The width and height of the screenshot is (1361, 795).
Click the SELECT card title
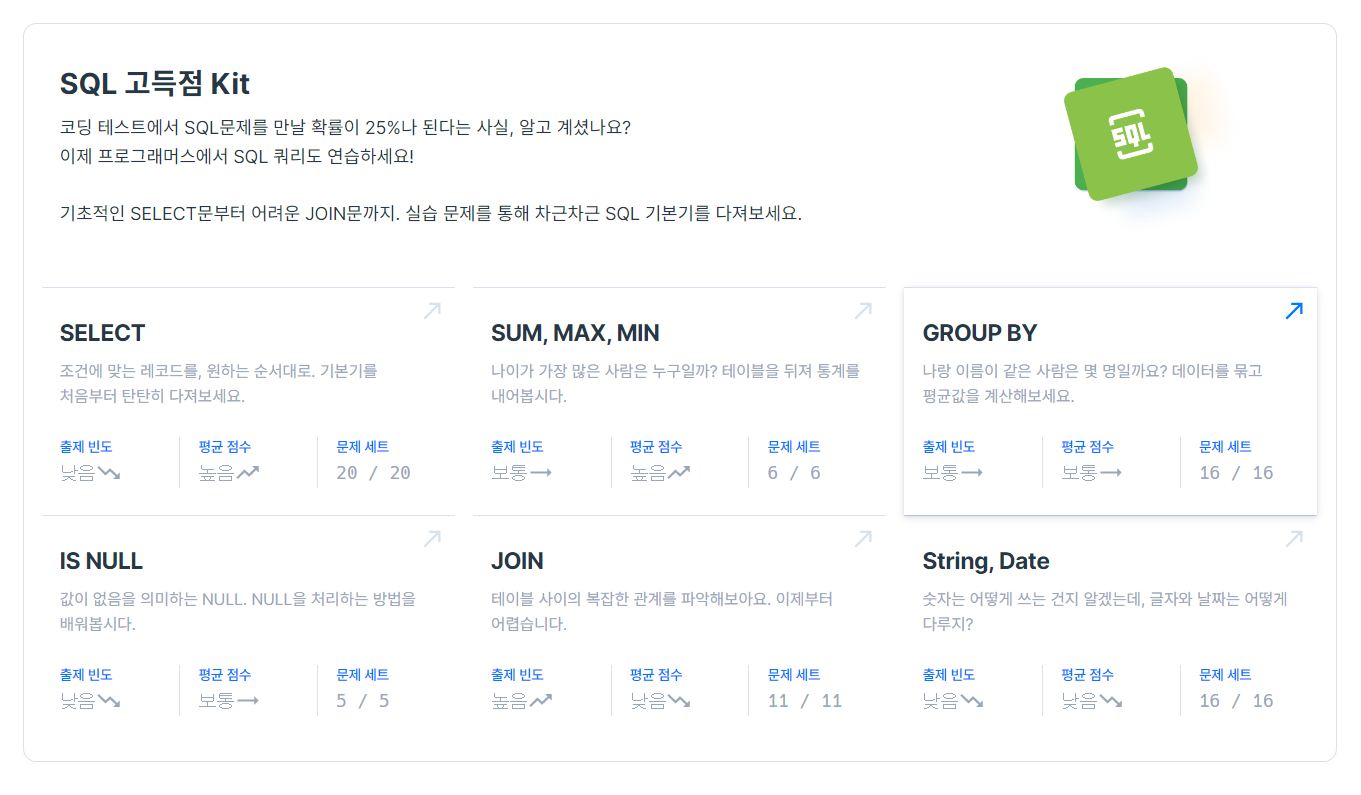(102, 333)
